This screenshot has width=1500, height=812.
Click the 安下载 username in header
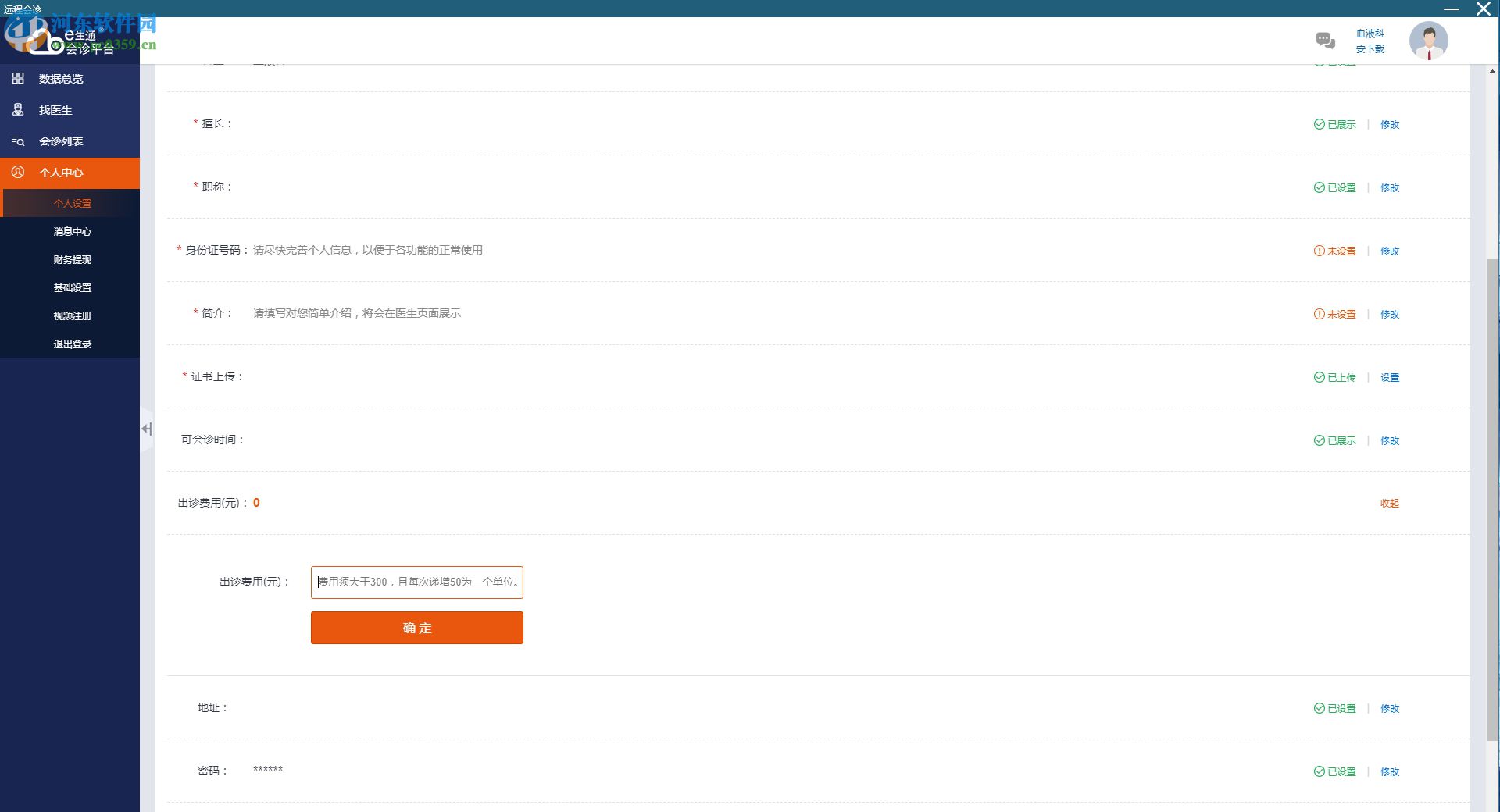click(1370, 48)
